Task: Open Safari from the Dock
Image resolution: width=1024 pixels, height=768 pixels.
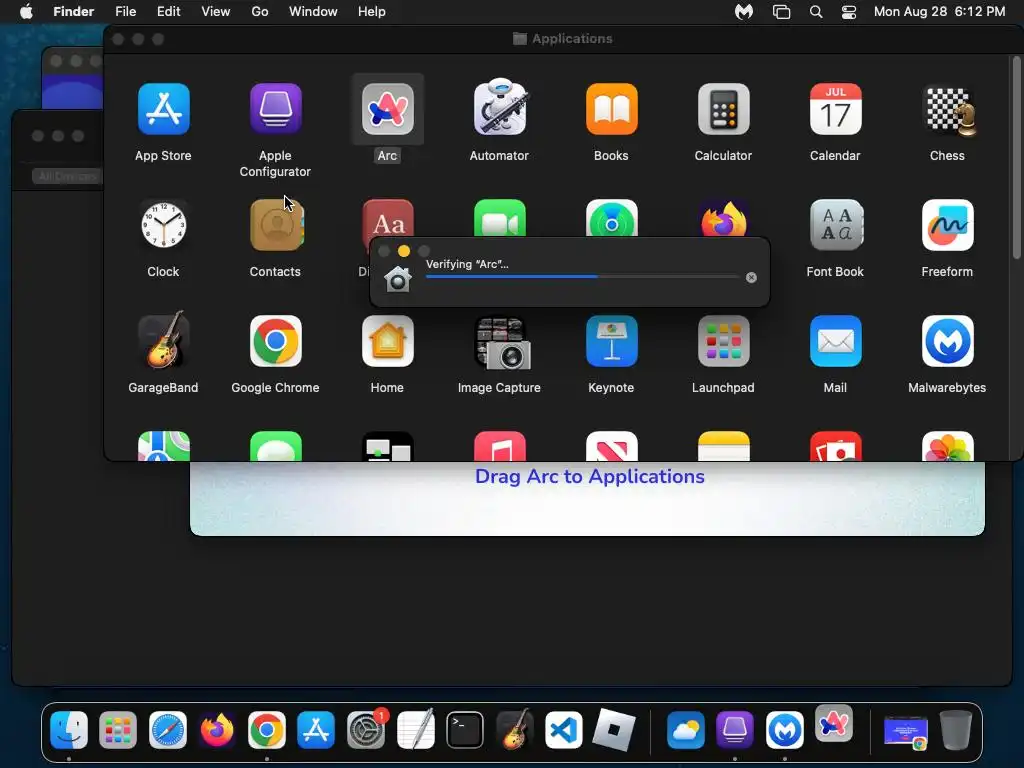Action: (x=168, y=729)
